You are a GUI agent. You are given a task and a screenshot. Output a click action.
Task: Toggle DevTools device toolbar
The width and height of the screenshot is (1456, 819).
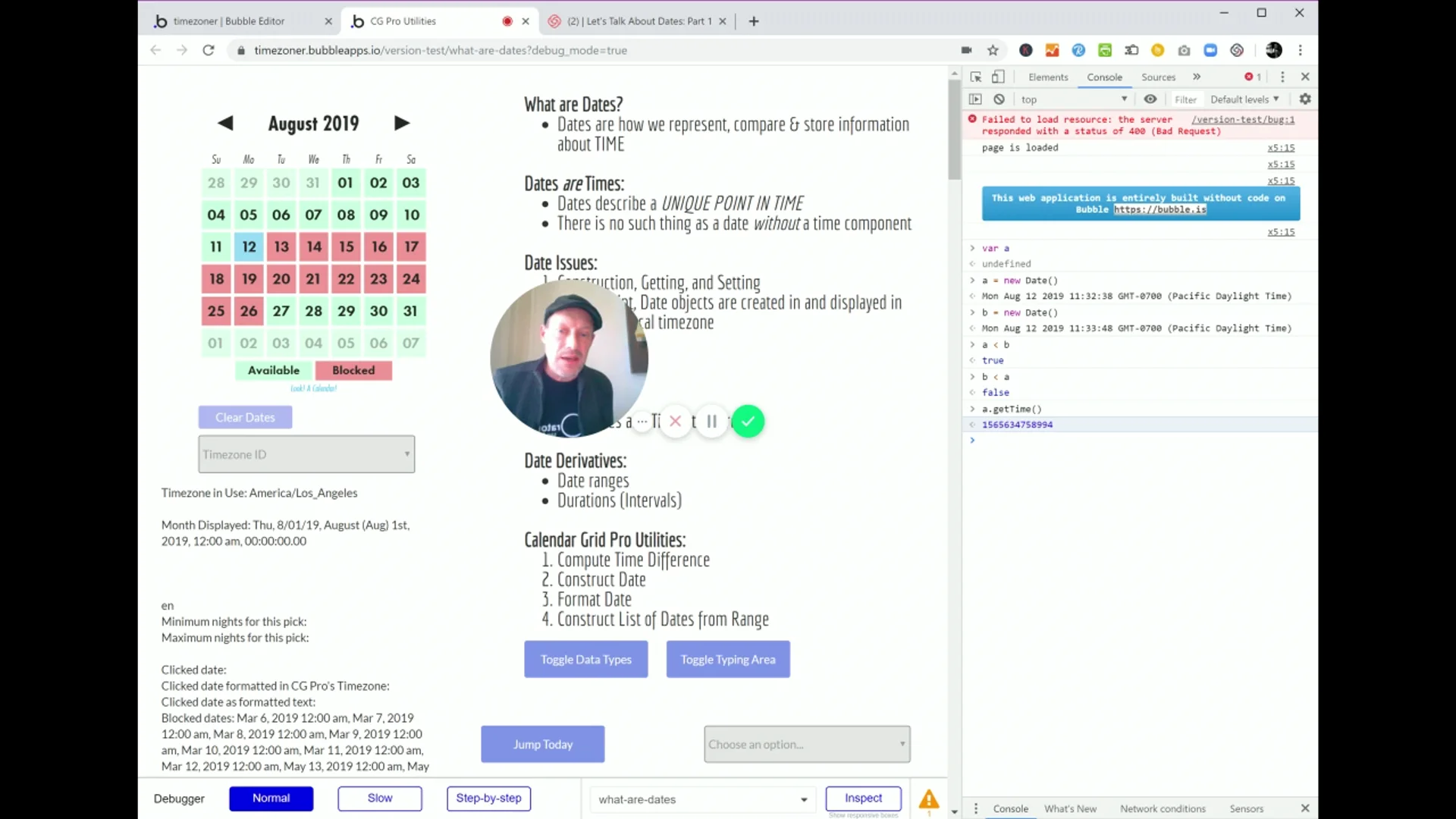(x=998, y=77)
